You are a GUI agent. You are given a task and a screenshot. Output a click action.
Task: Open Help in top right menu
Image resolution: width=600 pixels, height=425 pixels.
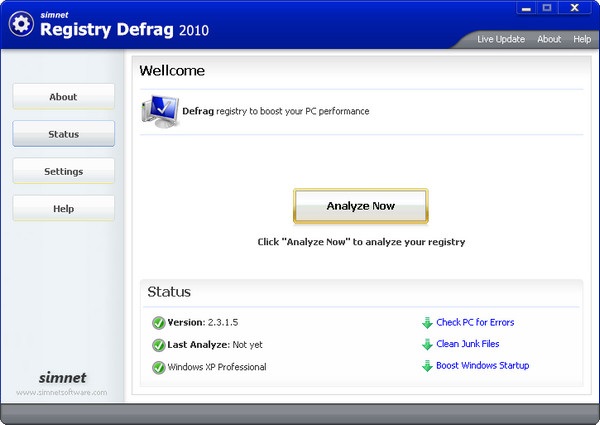click(x=582, y=39)
